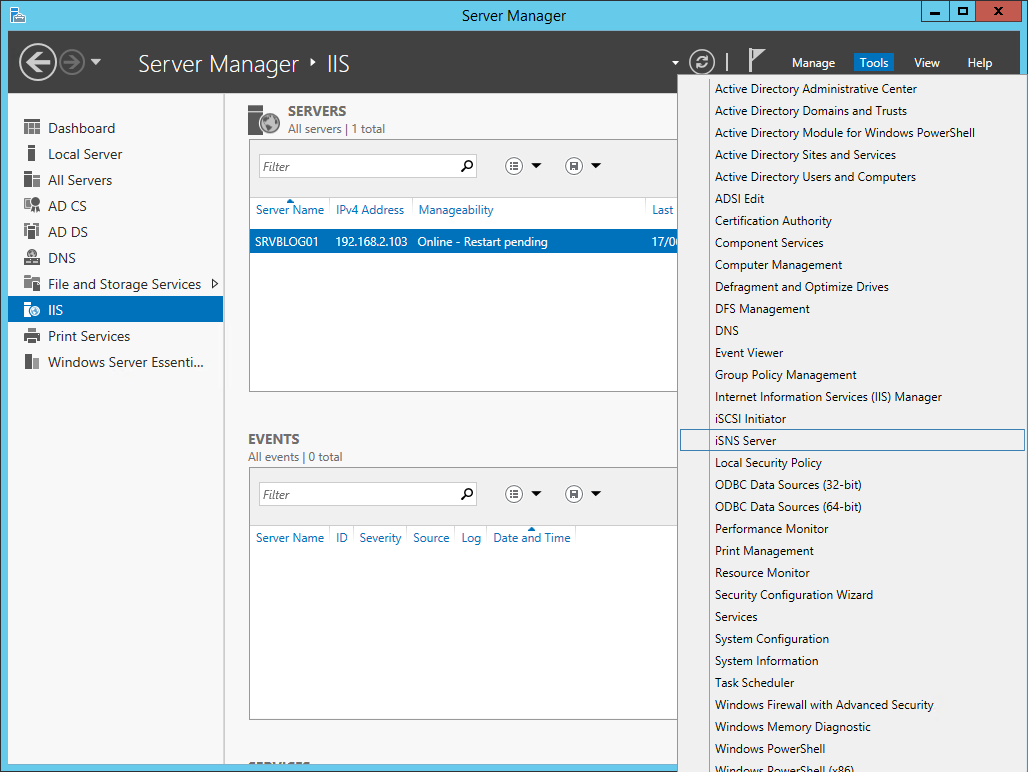Sort events by Date and Time column
Screen dimensions: 1028x772
click(x=532, y=537)
